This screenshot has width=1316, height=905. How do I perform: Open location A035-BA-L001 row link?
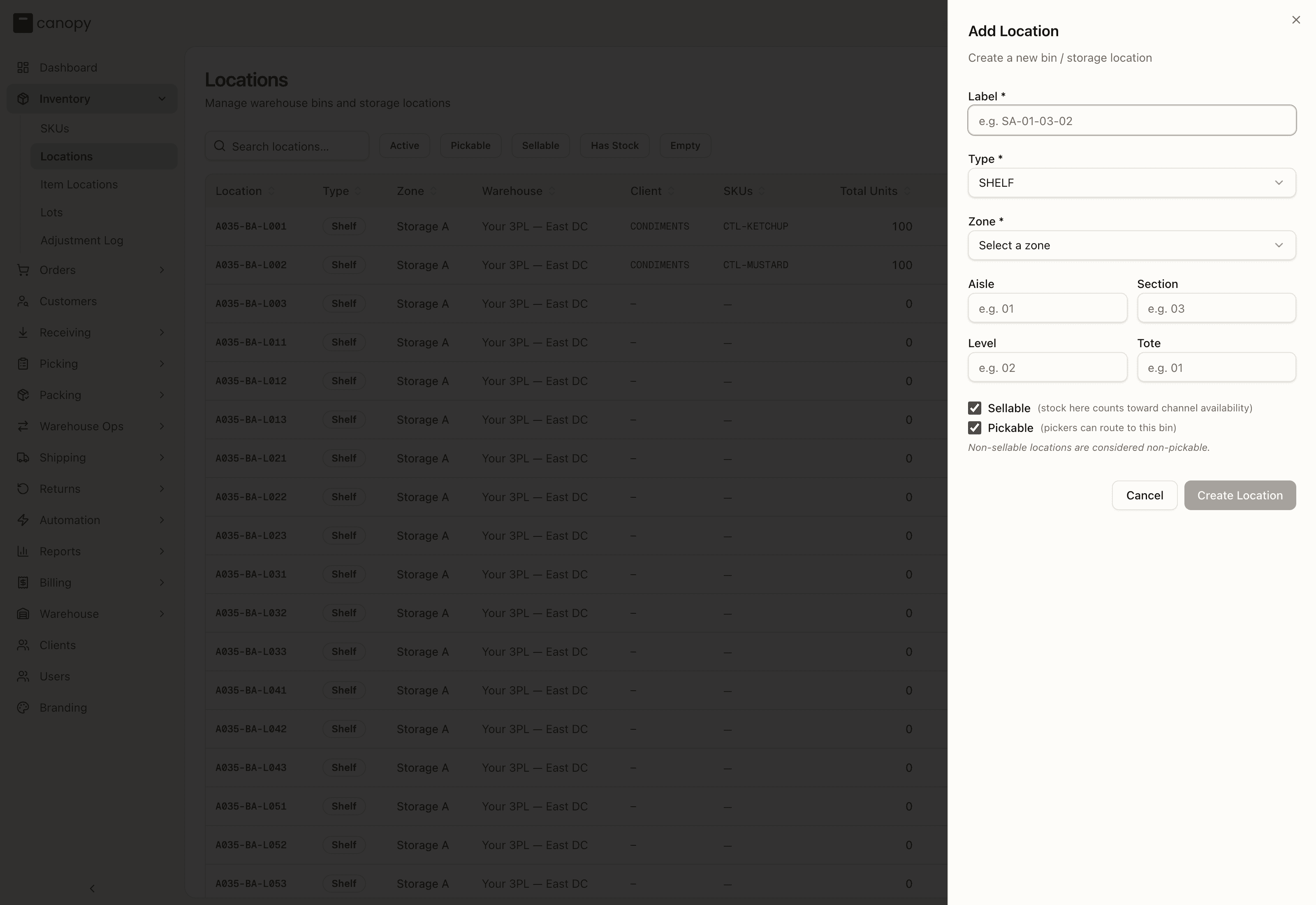point(250,226)
